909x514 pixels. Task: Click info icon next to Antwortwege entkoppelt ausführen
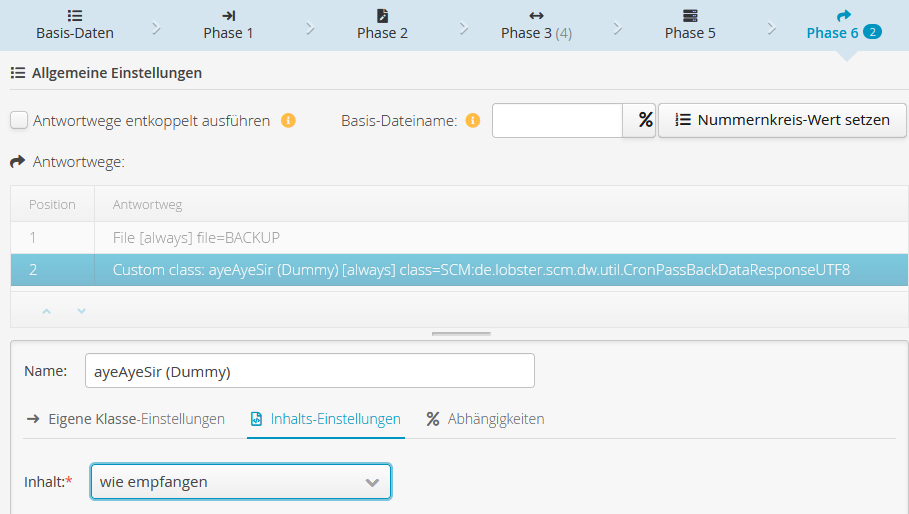click(288, 121)
